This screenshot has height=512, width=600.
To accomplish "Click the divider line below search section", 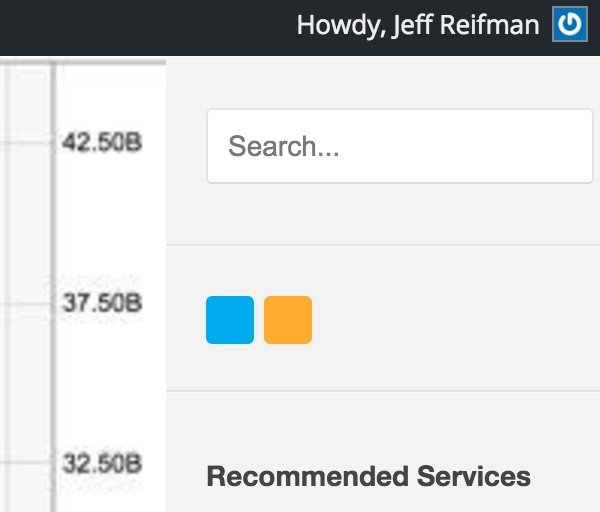I will click(x=383, y=245).
